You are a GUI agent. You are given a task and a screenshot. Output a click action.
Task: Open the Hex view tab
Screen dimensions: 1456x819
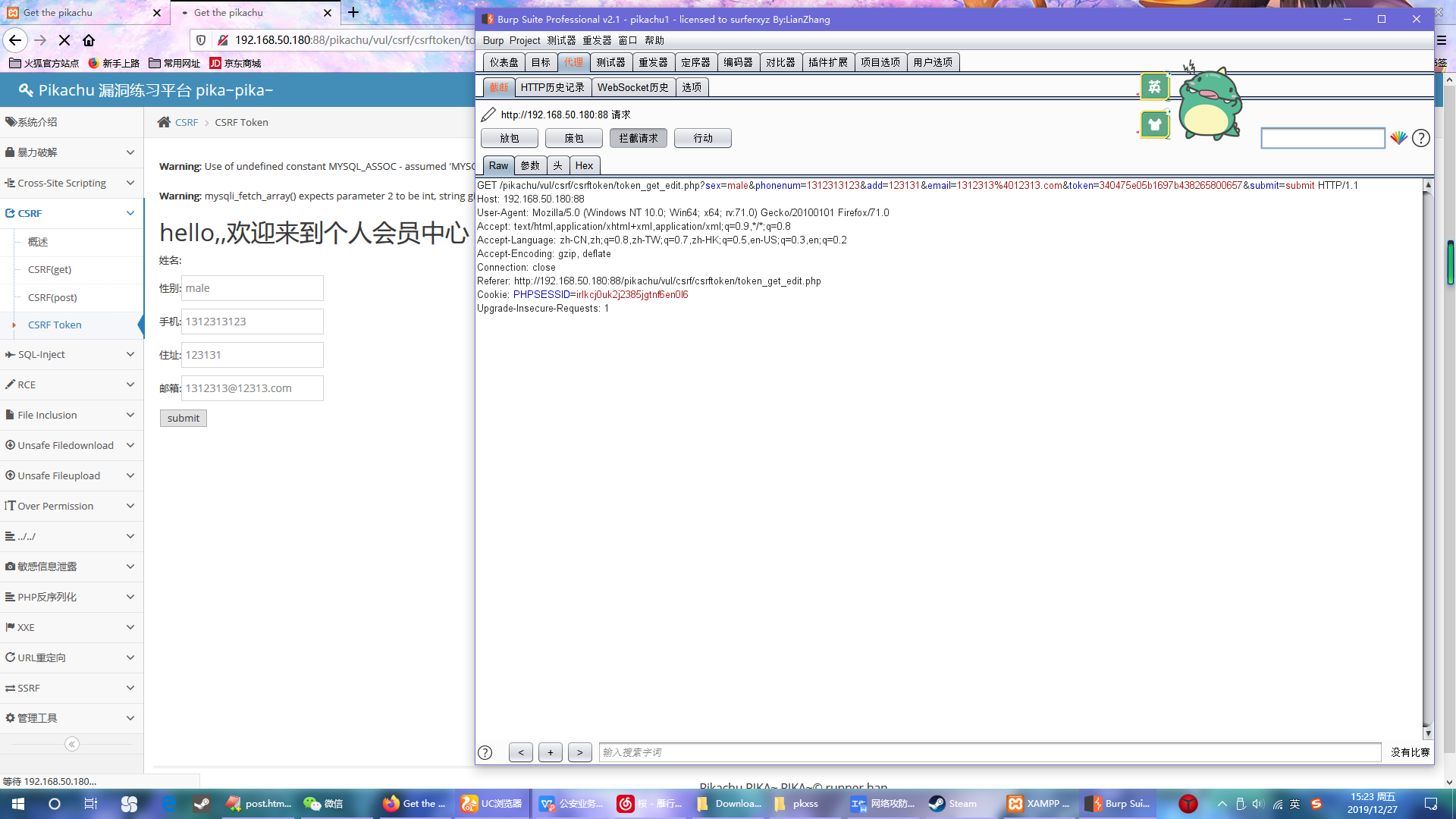point(584,165)
